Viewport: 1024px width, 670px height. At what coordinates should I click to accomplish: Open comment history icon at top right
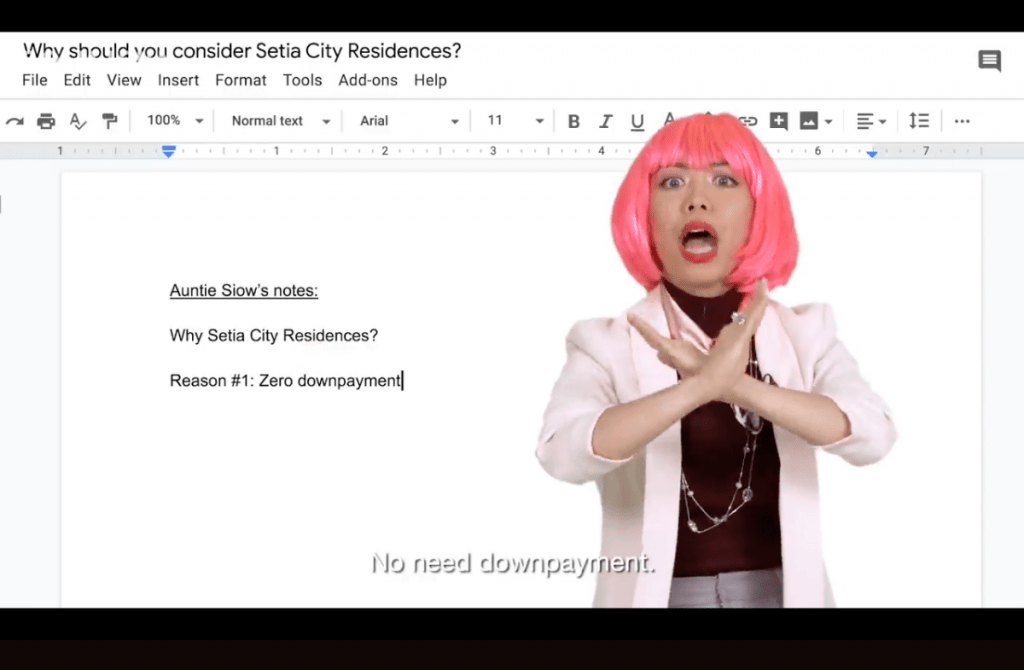pyautogui.click(x=989, y=62)
